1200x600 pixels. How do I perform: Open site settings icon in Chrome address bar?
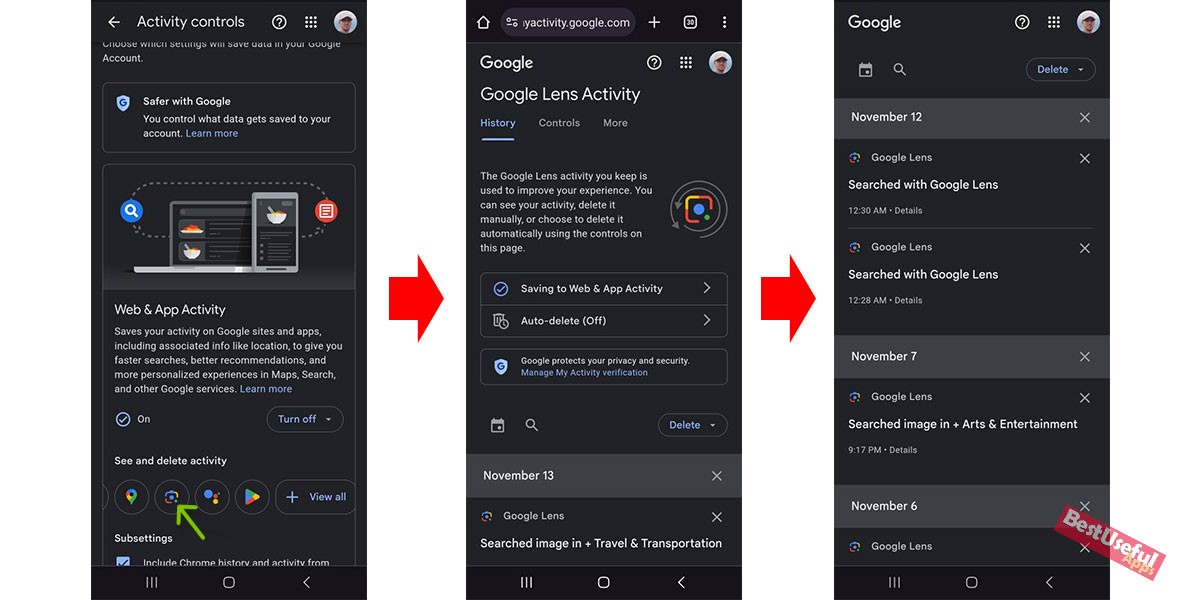coord(512,22)
